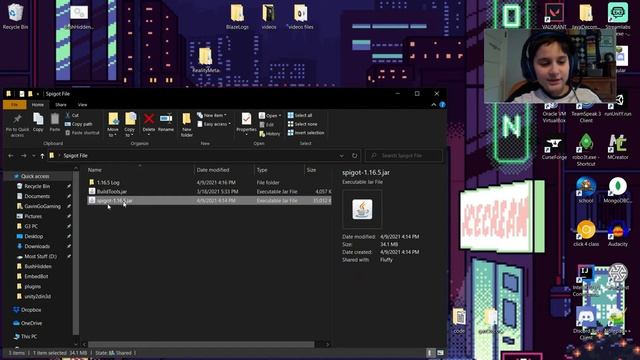Open GavinGoGaming in navigation pane
This screenshot has height=360, width=640.
pyautogui.click(x=42, y=206)
